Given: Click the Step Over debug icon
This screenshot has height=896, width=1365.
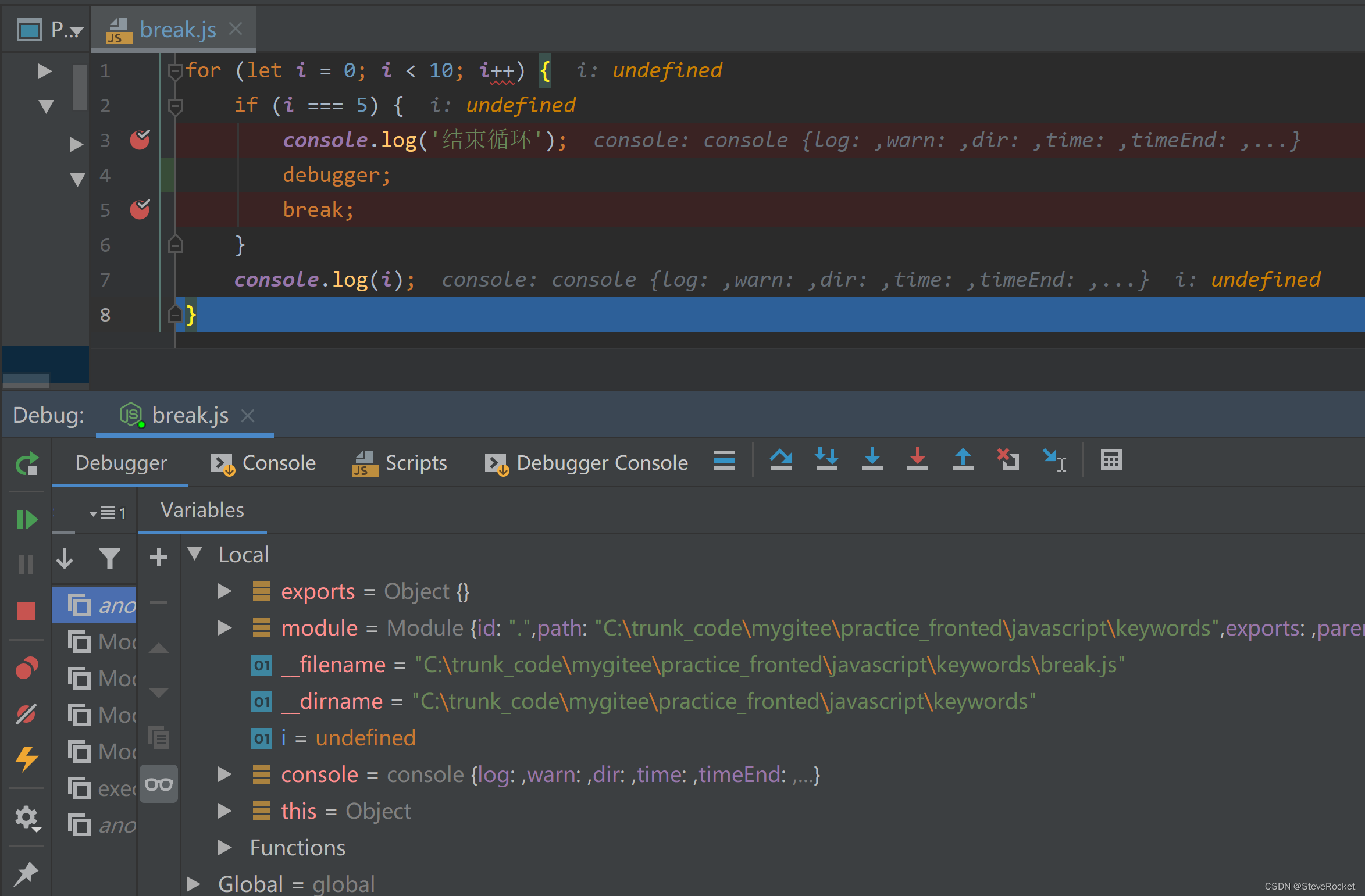Looking at the screenshot, I should pos(780,460).
